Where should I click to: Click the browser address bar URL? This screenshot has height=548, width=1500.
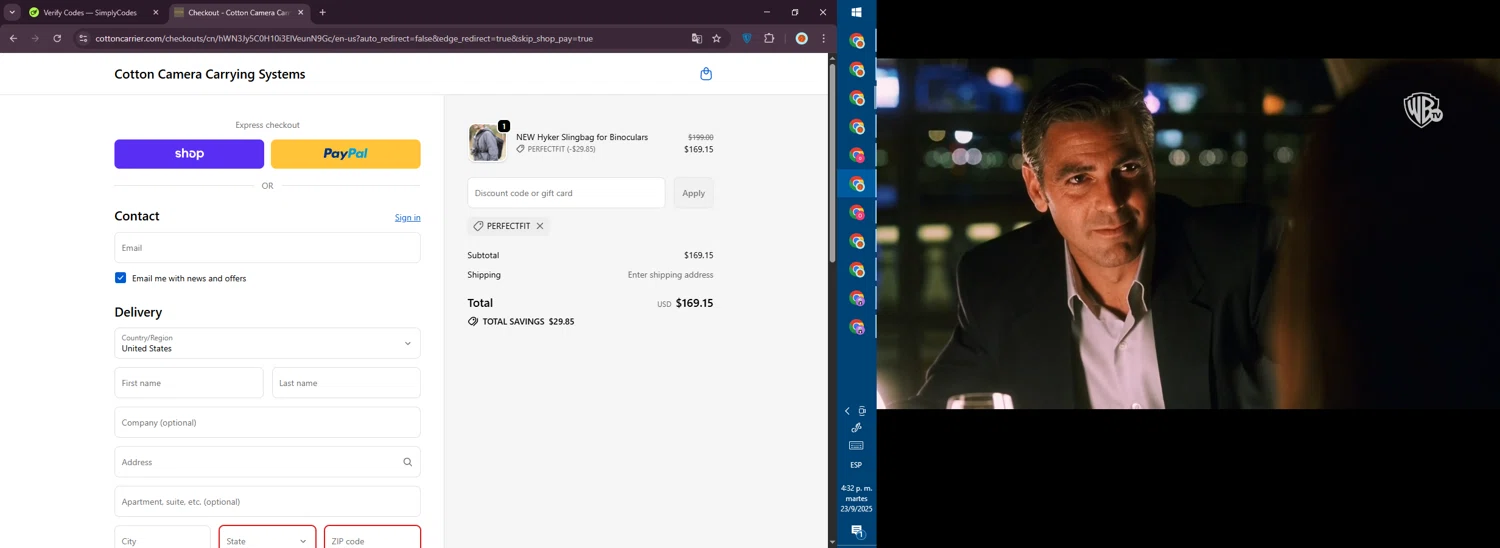344,39
